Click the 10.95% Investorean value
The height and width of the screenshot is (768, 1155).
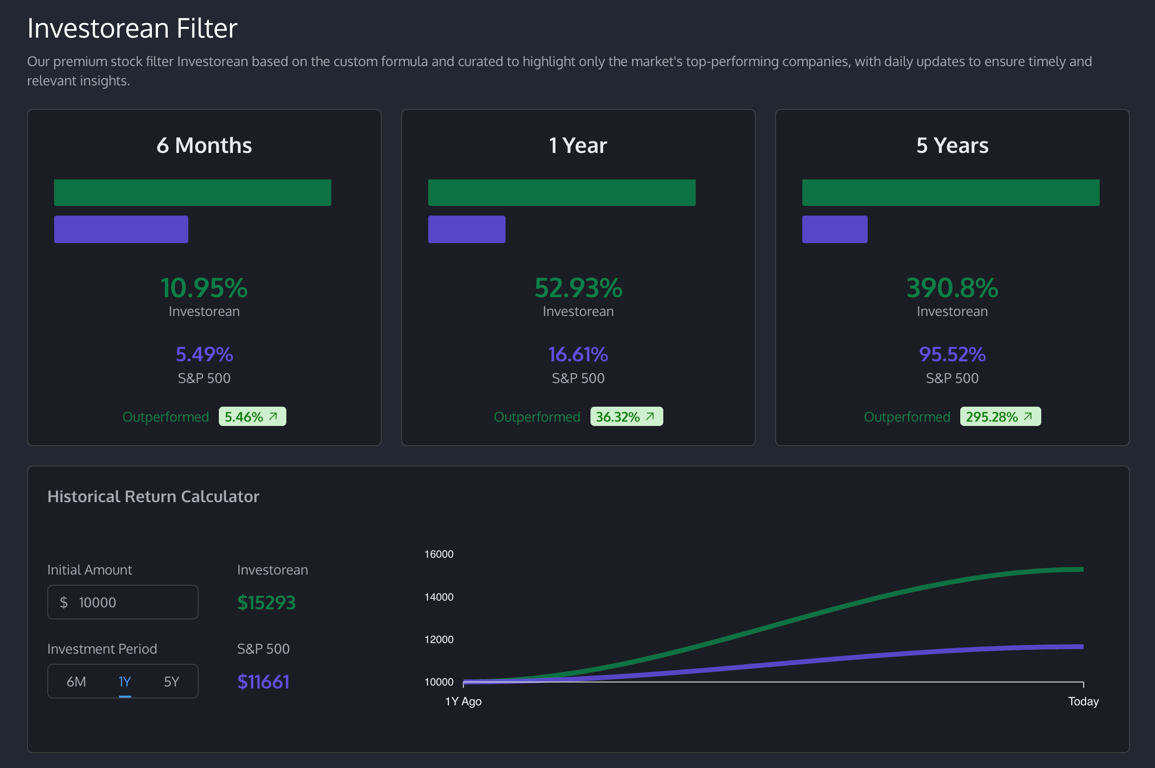204,287
